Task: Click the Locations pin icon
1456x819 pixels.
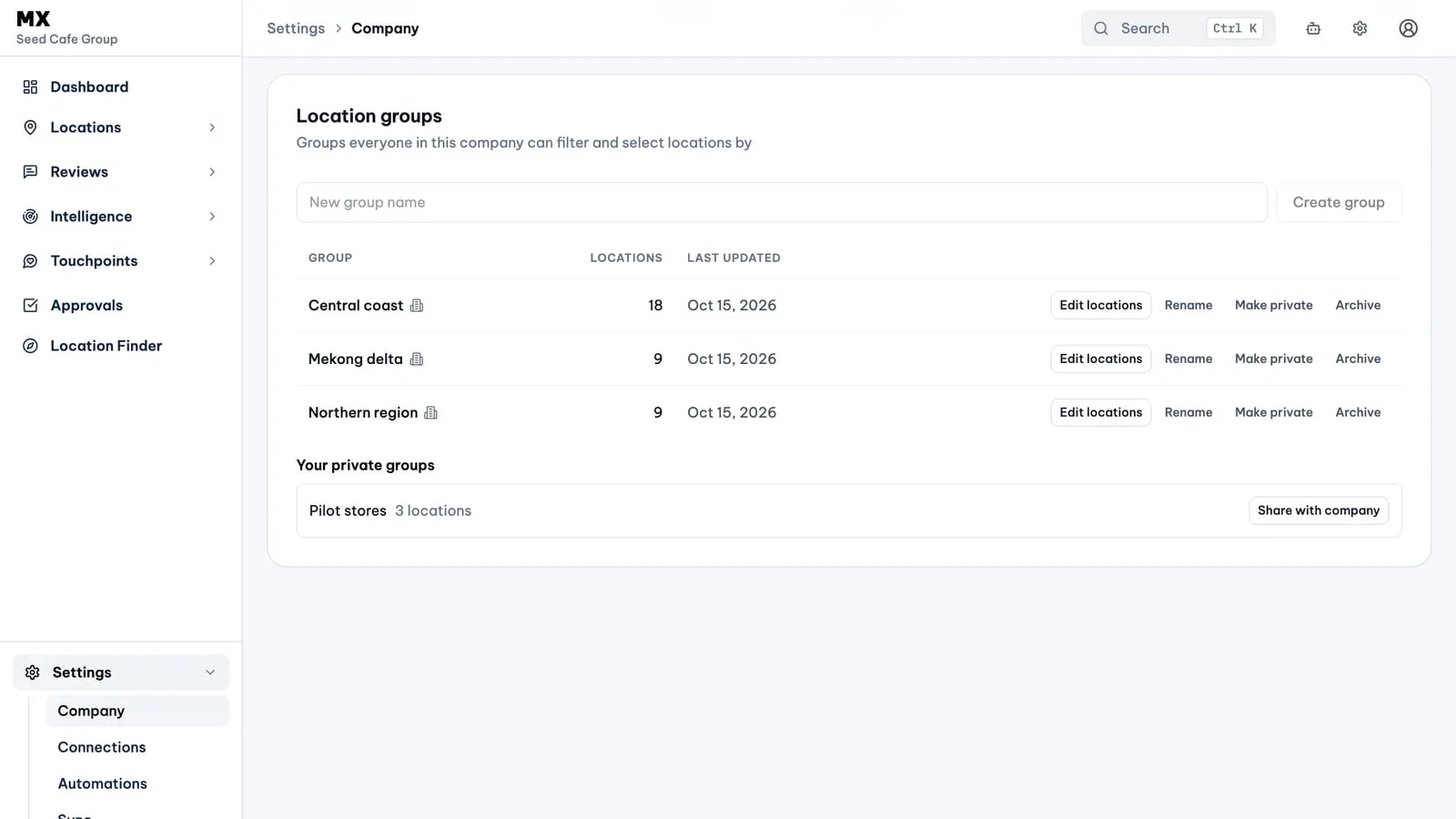Action: [30, 127]
